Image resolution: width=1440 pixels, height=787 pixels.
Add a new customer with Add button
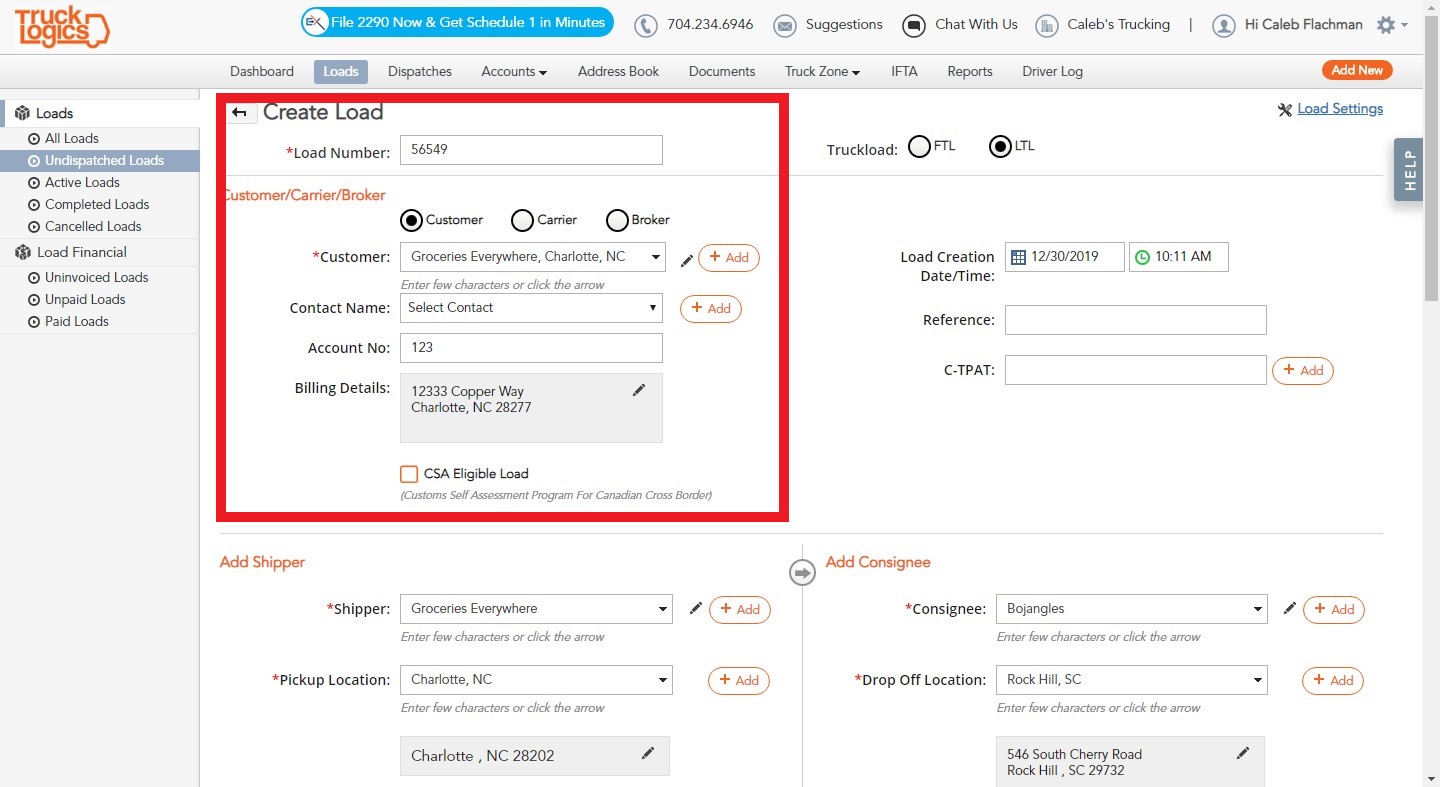729,257
